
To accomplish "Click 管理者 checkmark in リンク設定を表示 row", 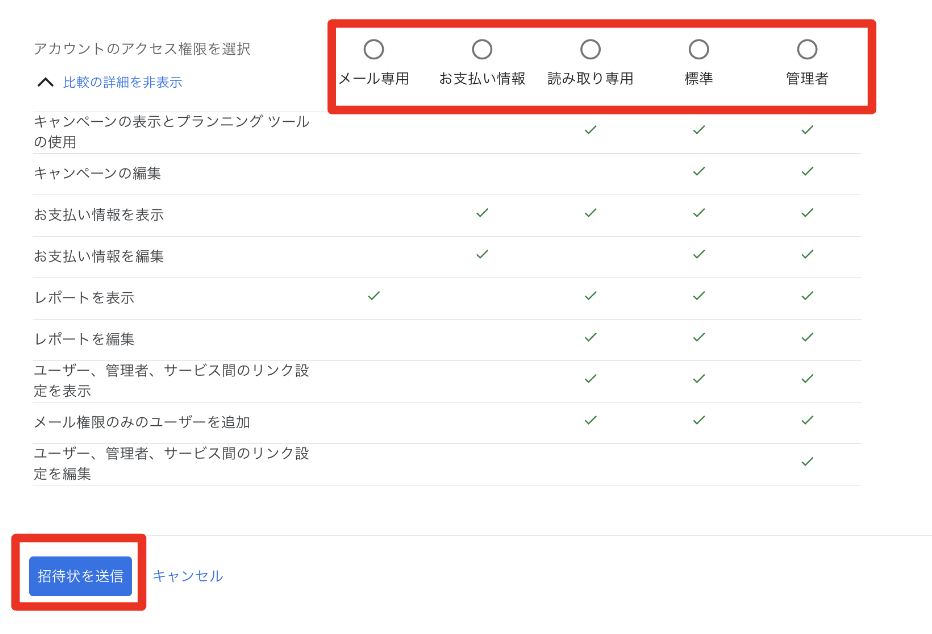I will click(807, 378).
